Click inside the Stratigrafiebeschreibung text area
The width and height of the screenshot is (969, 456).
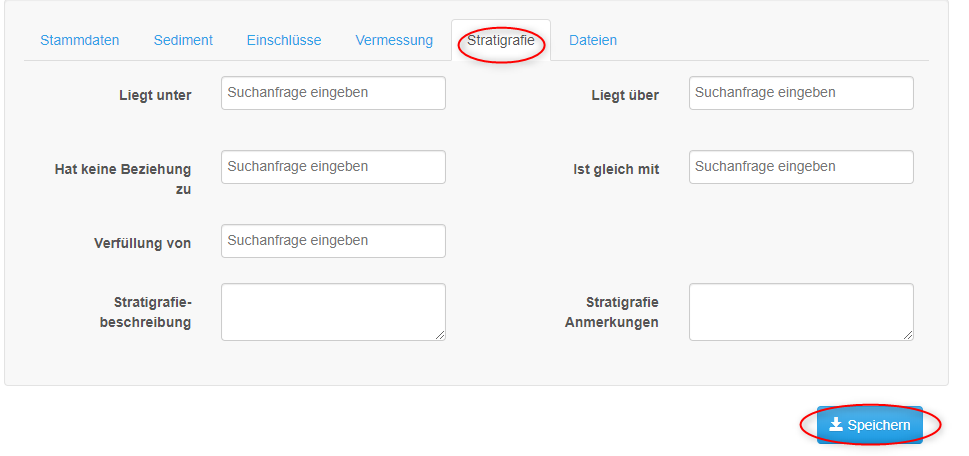click(x=333, y=312)
